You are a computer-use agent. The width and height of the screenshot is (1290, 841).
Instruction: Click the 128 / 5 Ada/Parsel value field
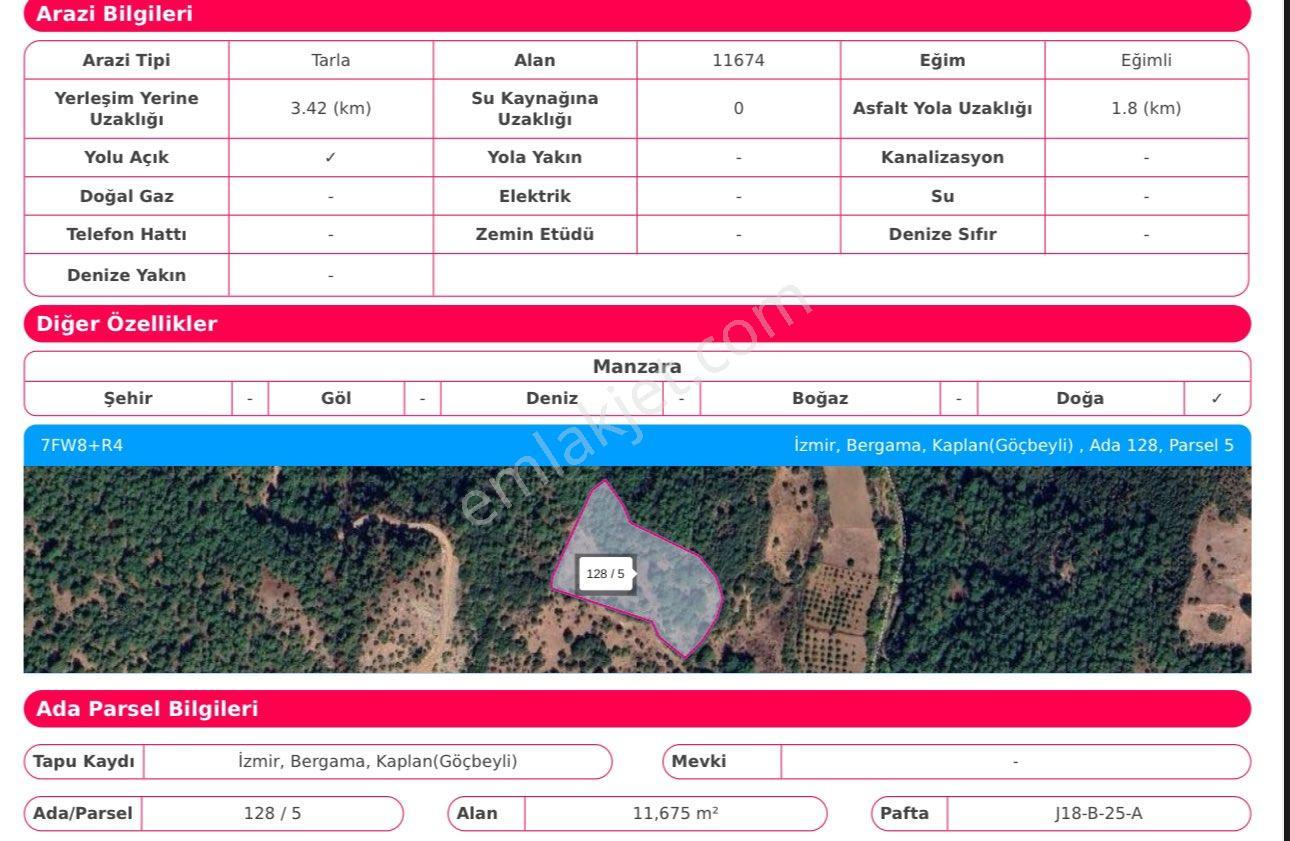[272, 814]
